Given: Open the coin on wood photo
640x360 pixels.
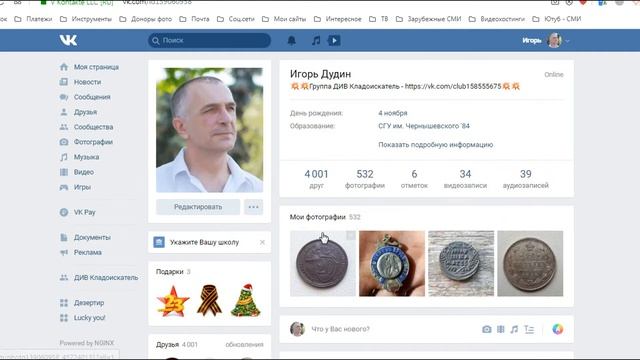Looking at the screenshot, I should click(x=461, y=263).
